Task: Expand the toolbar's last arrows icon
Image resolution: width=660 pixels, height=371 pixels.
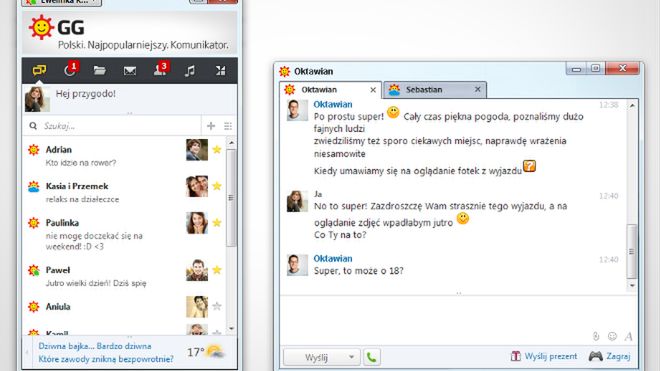Action: 221,71
